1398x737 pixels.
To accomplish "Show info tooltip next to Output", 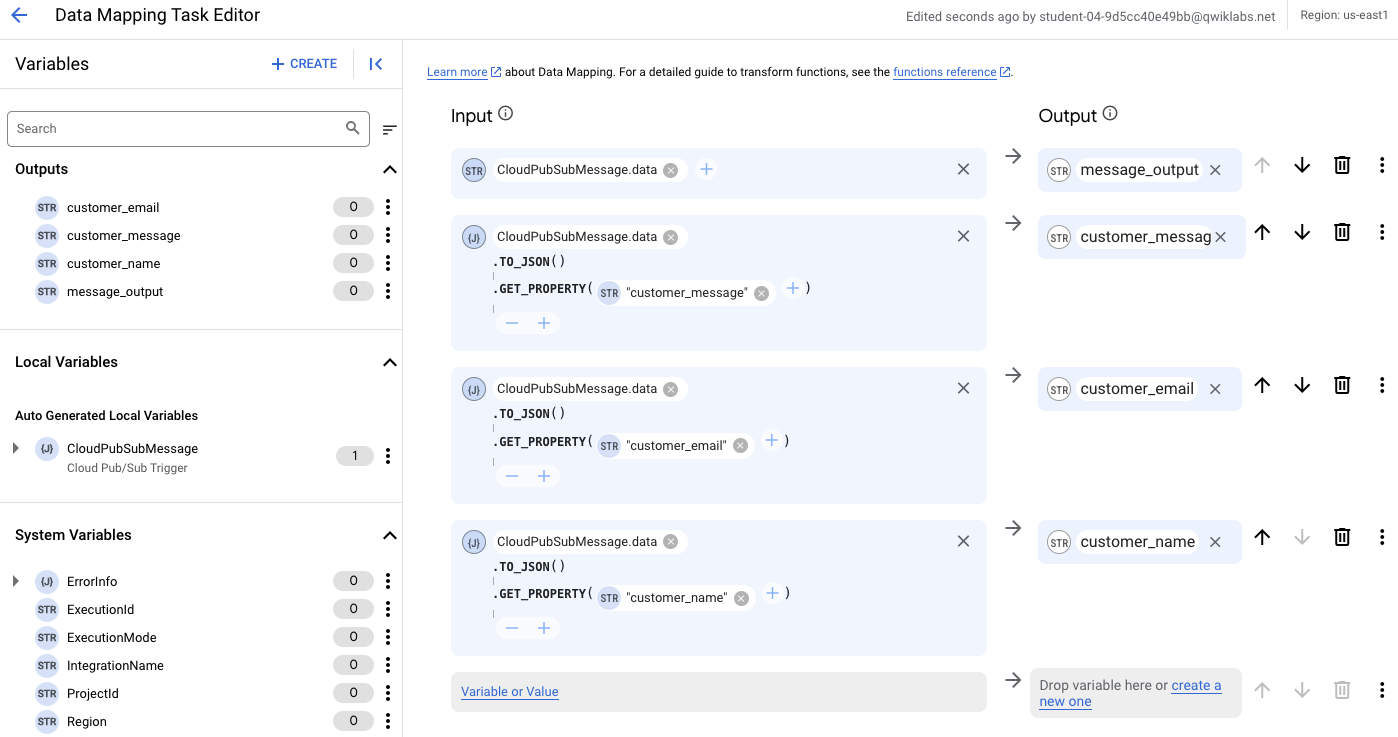I will (1110, 114).
